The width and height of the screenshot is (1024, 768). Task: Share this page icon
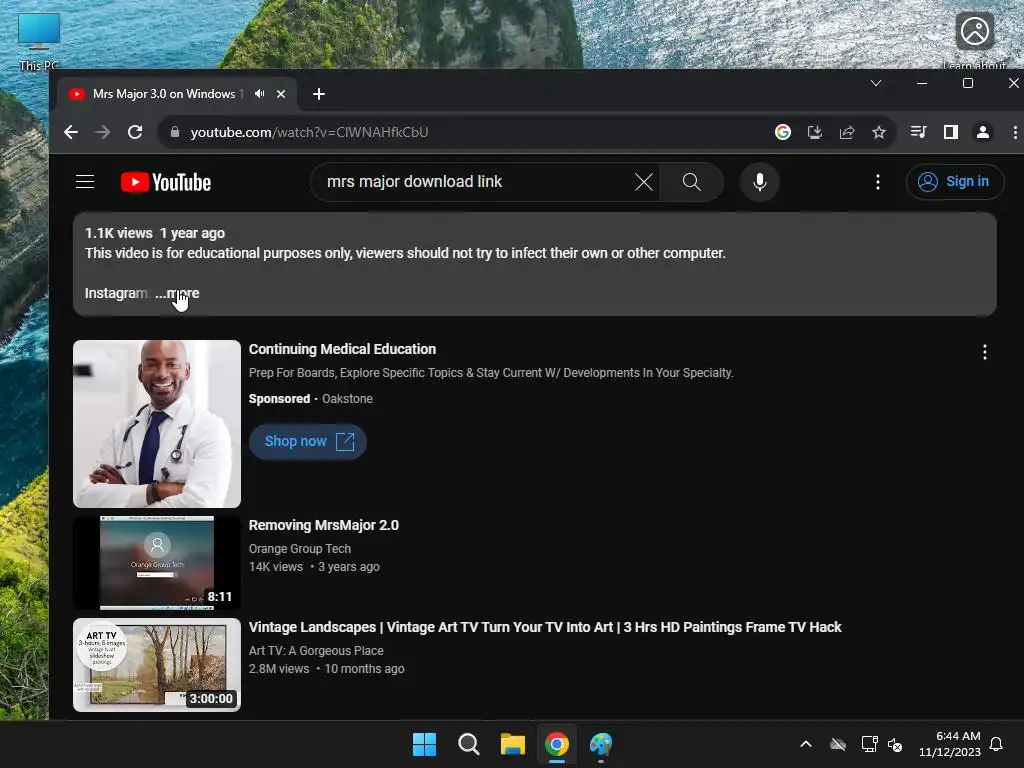click(847, 133)
